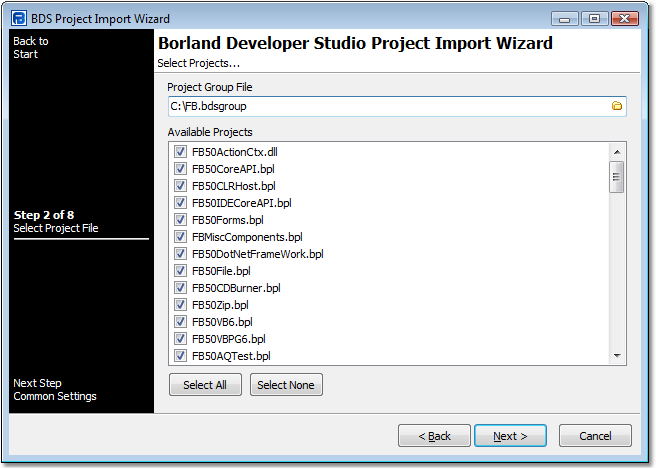
Task: Click the folder browse icon in Project Group File
Action: [x=617, y=106]
